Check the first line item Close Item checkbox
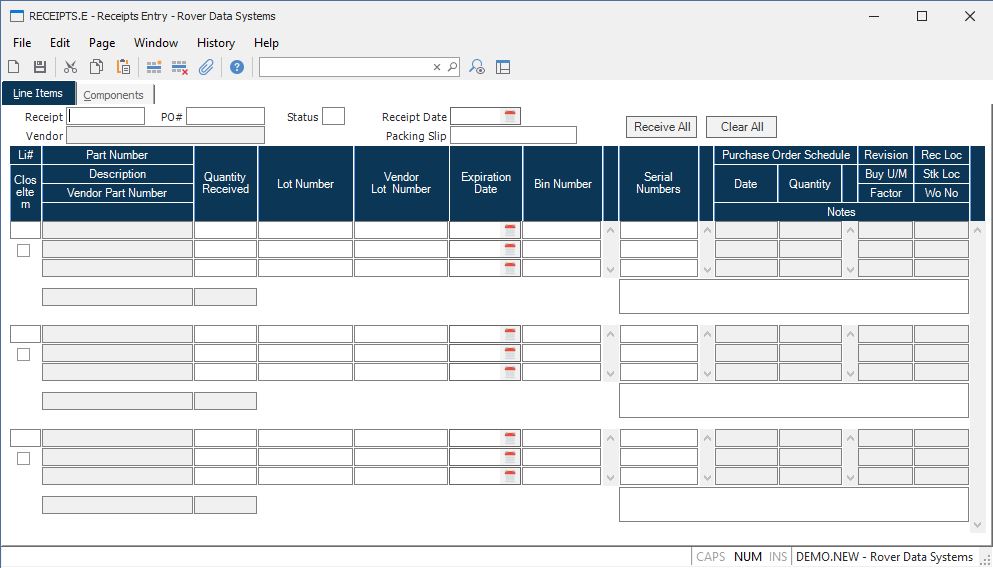This screenshot has height=568, width=993. point(24,250)
